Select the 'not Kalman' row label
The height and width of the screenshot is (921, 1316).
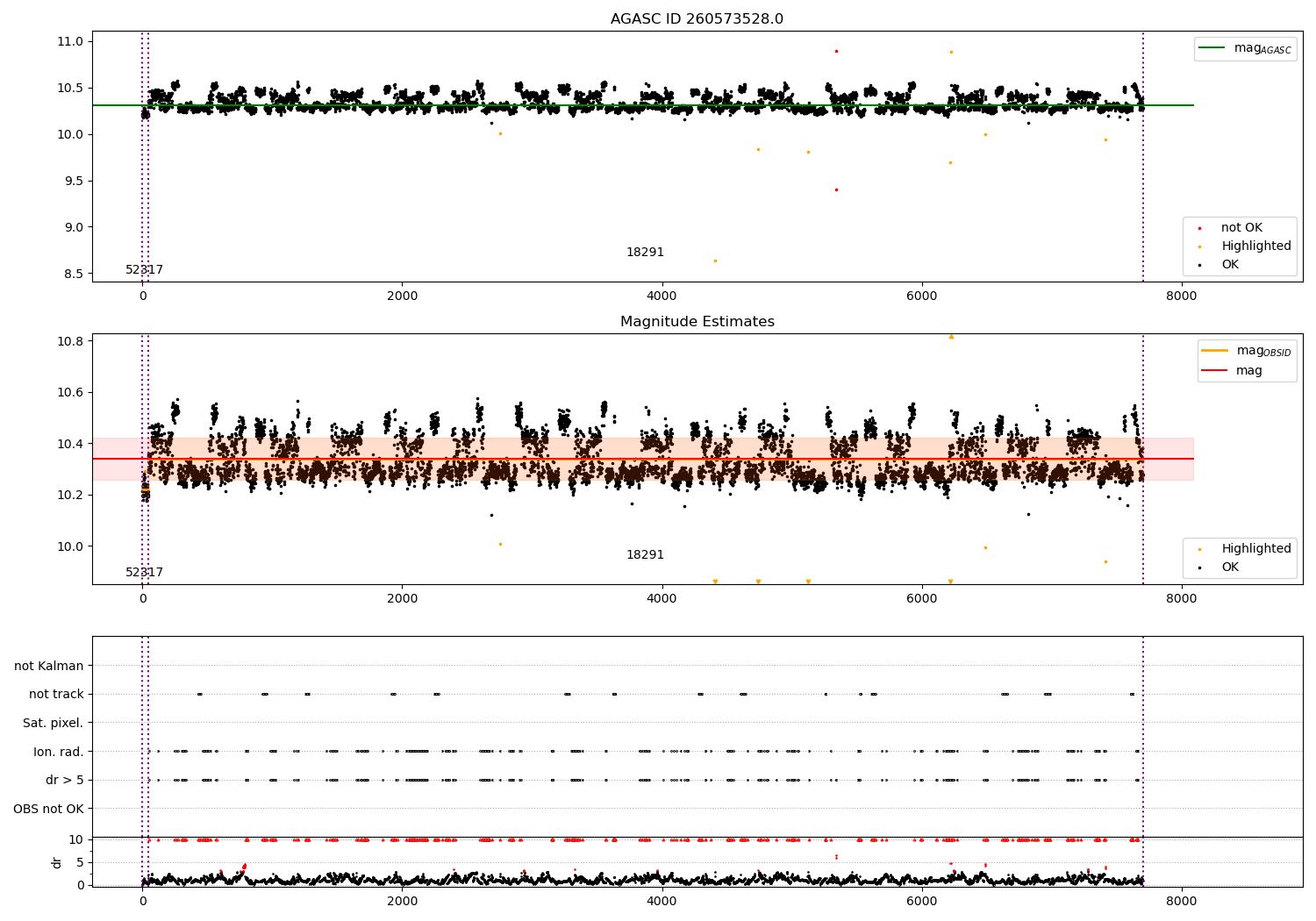[x=49, y=667]
